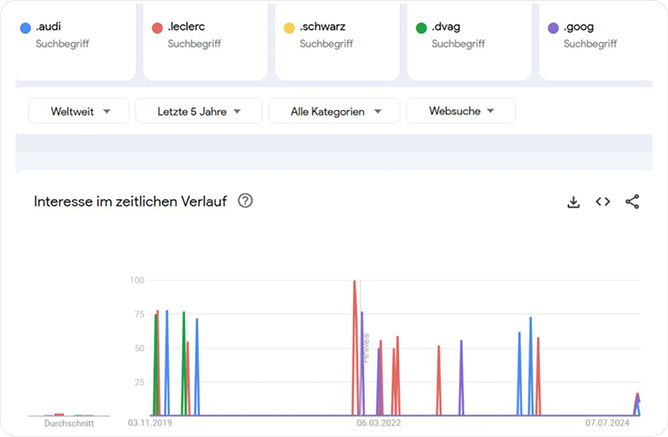Edit the .goog search term
Screen dimensions: 668x437
click(579, 27)
